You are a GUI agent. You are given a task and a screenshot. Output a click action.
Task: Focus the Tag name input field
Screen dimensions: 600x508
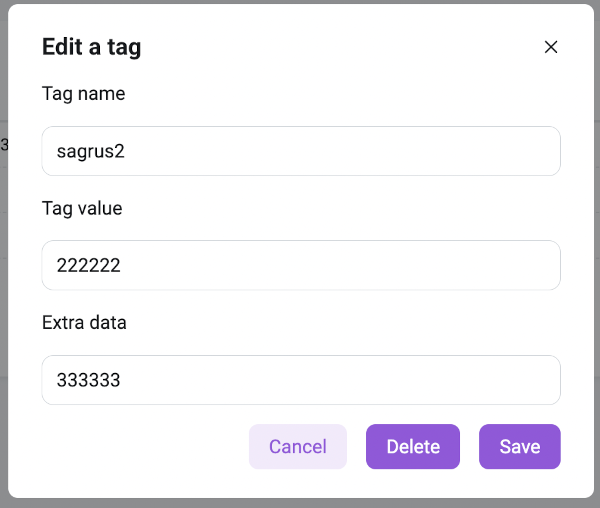300,151
